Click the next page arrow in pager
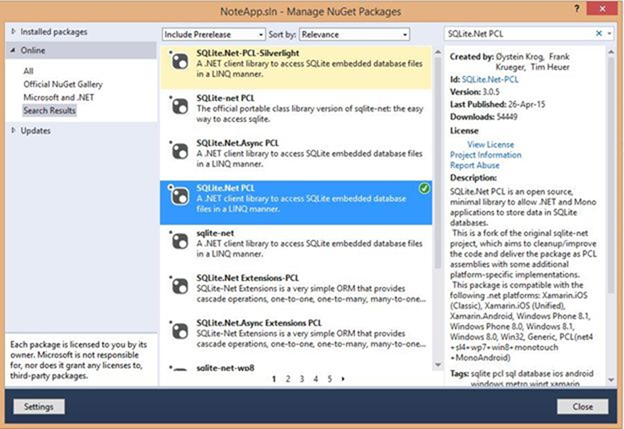 (x=343, y=379)
